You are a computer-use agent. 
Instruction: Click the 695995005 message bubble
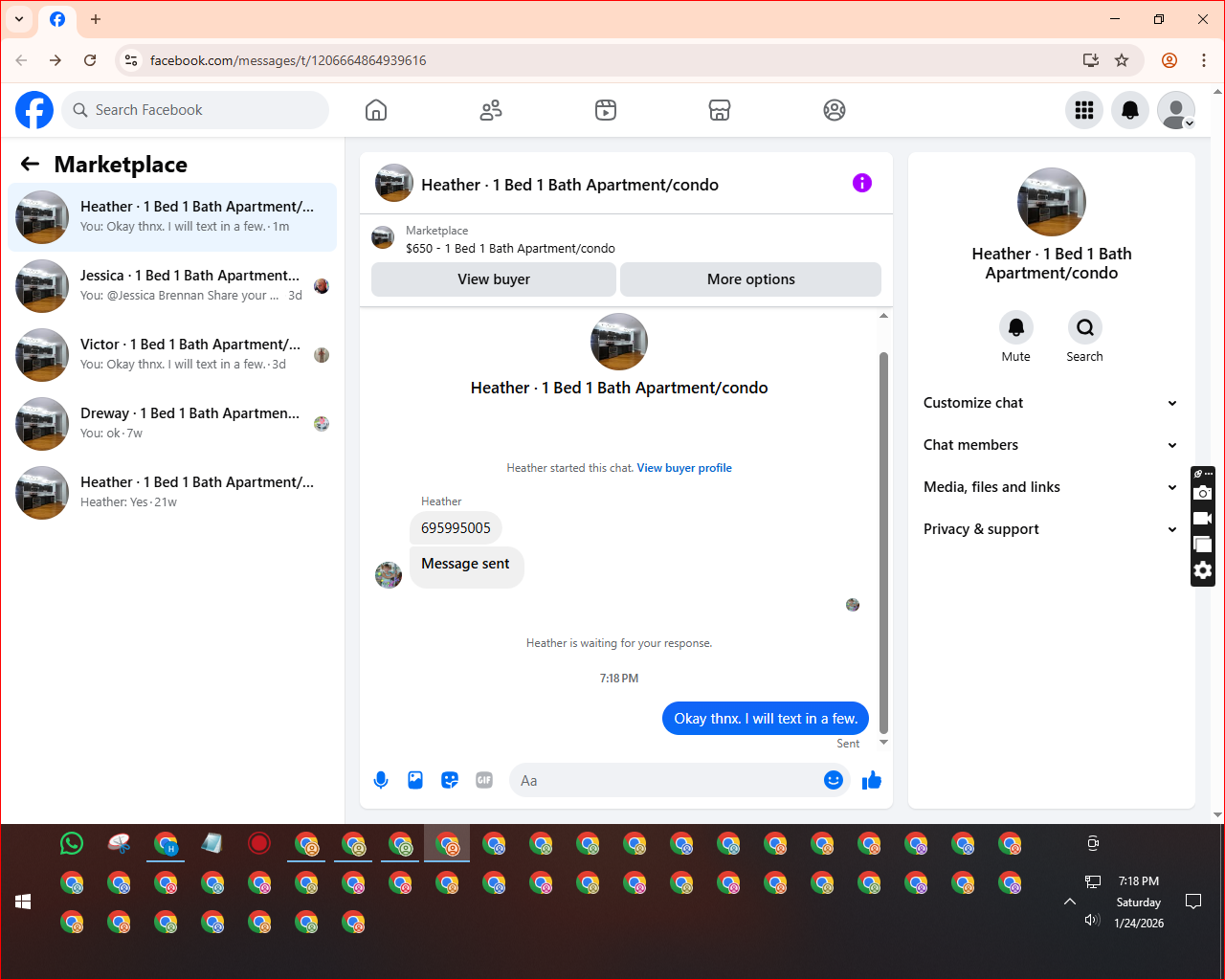(x=456, y=528)
